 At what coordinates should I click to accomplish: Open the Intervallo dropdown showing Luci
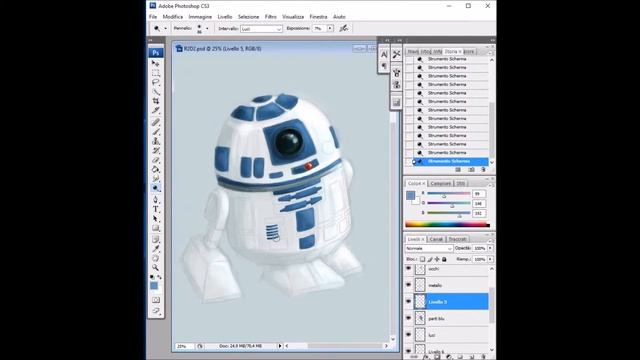pos(261,29)
